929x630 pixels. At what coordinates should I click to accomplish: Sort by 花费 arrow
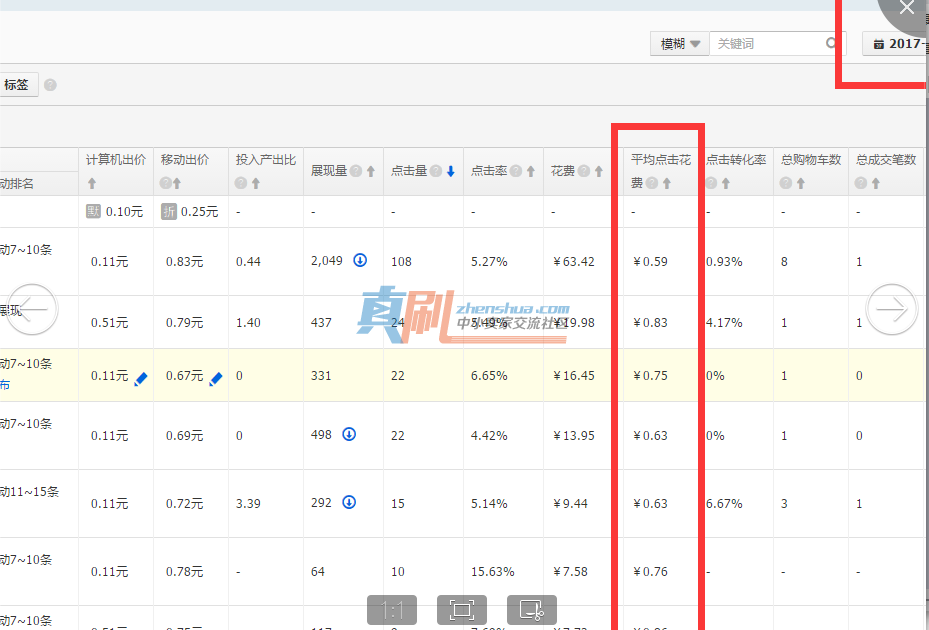point(599,171)
